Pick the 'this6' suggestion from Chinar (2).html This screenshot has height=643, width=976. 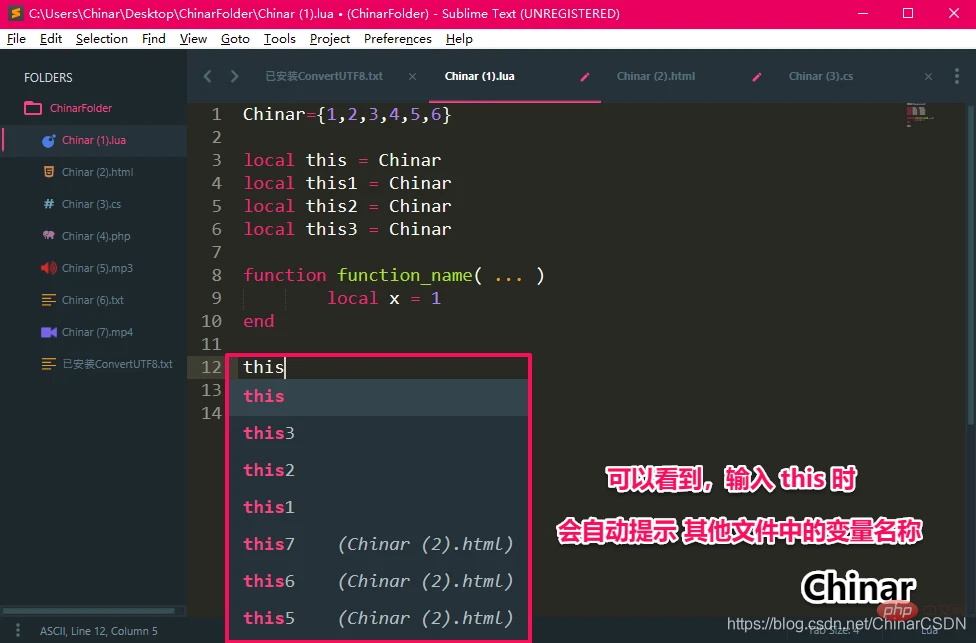[378, 581]
